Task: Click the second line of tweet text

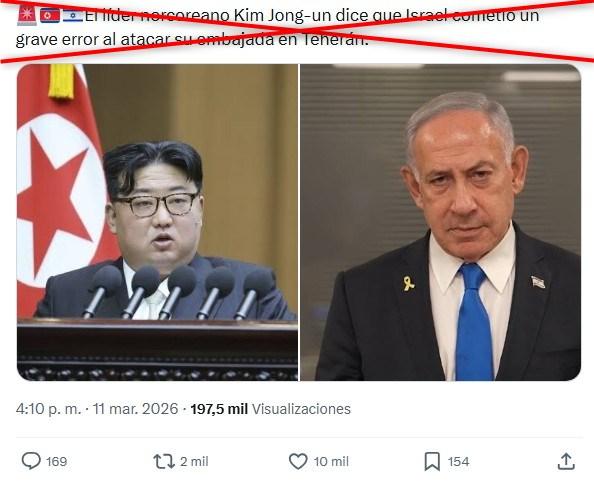Action: tap(192, 39)
